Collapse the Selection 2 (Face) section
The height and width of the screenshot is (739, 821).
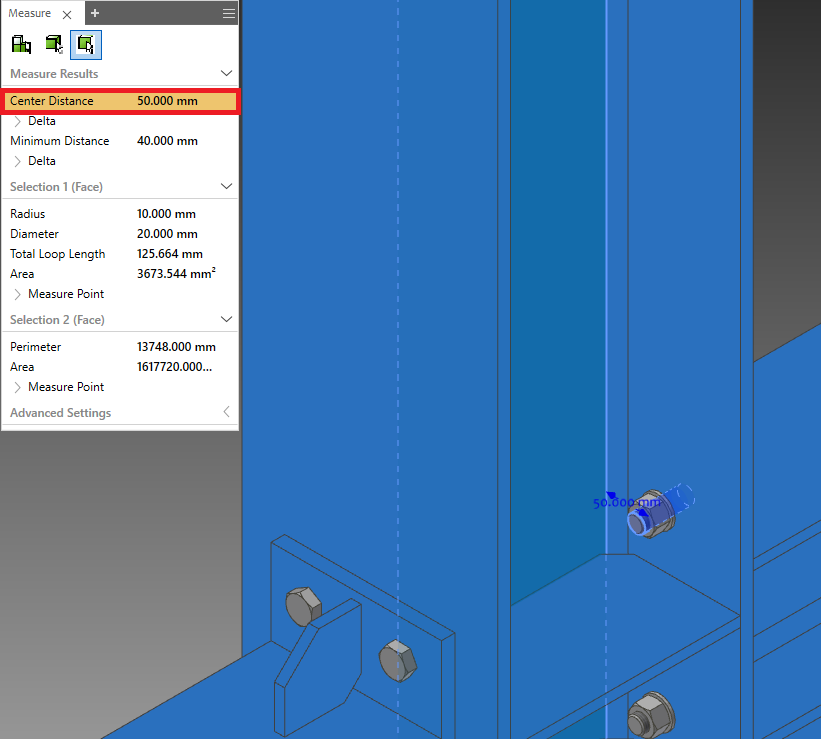coord(226,319)
